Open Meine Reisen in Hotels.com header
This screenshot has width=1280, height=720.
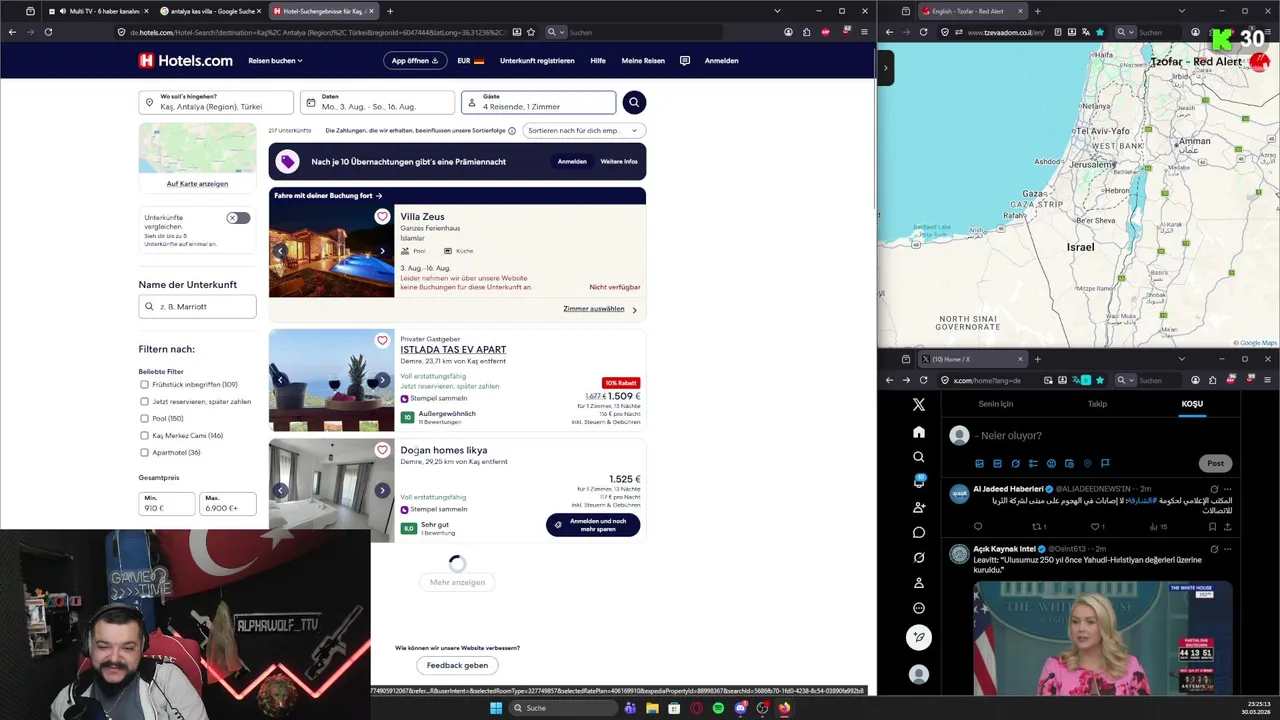(x=643, y=60)
